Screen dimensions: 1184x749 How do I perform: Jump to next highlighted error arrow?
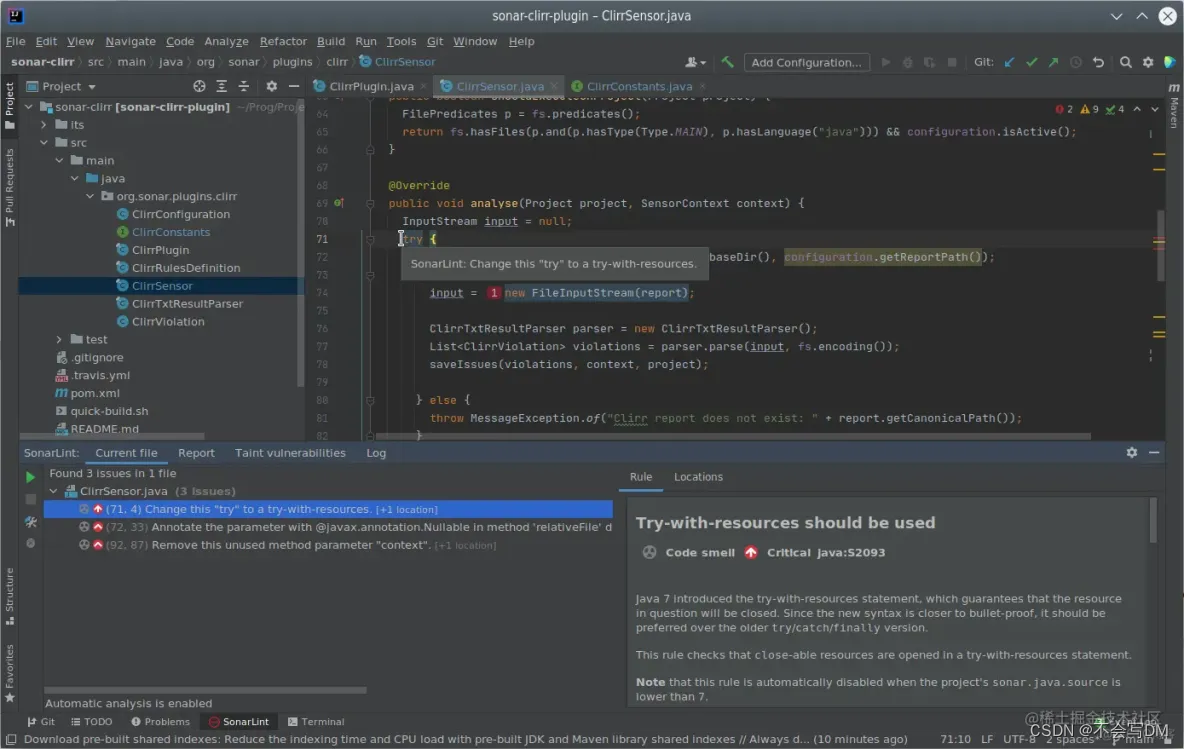click(1155, 109)
